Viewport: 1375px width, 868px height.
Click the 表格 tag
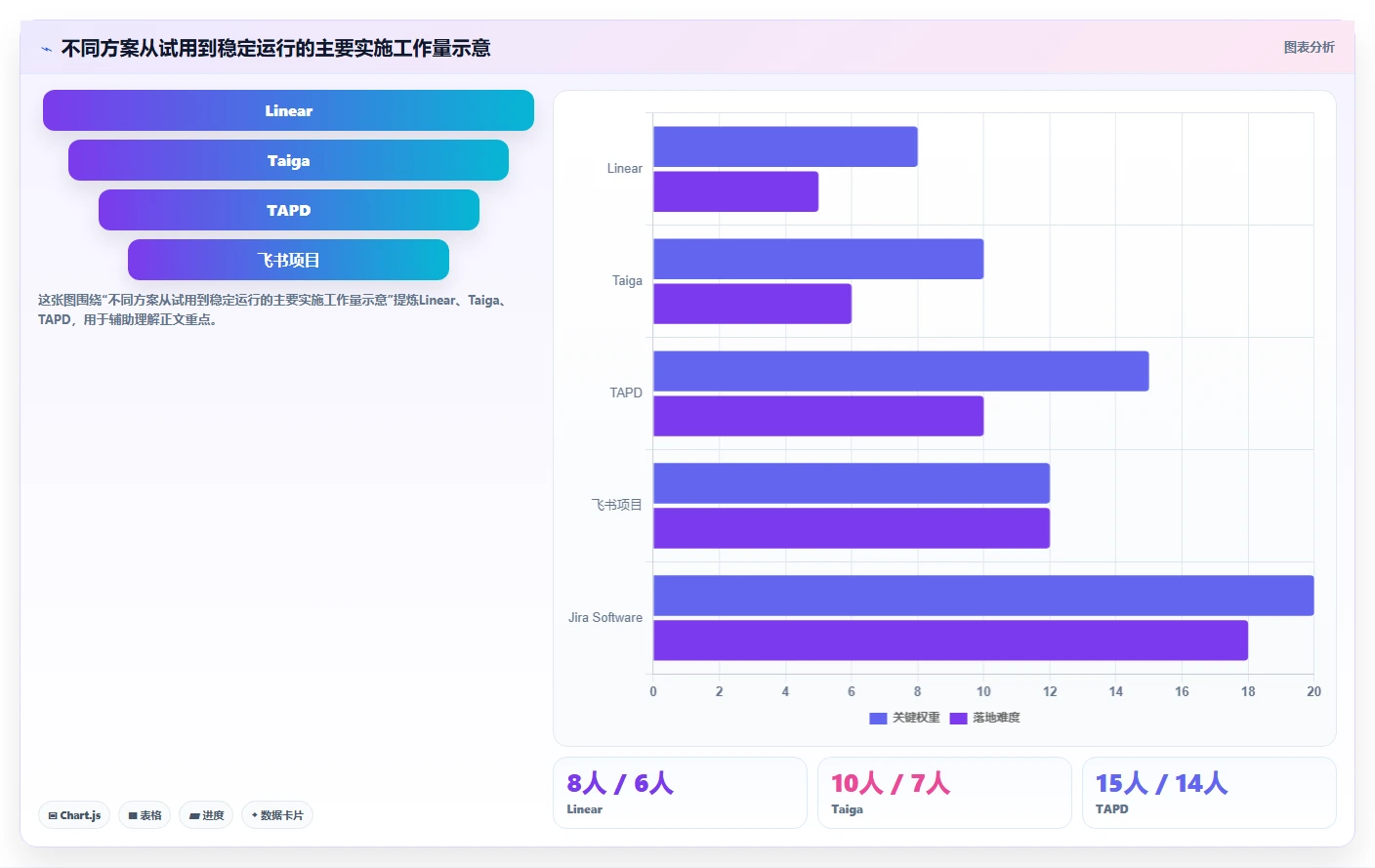pos(145,815)
